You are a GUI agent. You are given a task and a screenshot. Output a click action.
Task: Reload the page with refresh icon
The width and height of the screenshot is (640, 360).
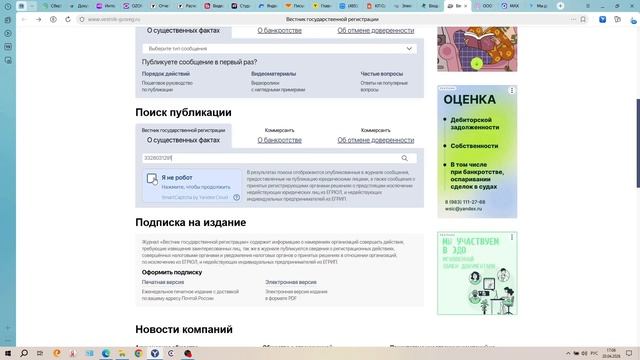pos(68,19)
